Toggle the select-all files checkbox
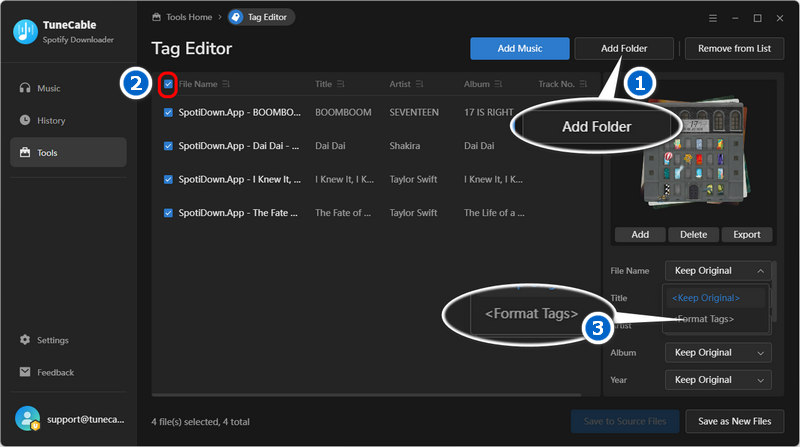 (168, 84)
